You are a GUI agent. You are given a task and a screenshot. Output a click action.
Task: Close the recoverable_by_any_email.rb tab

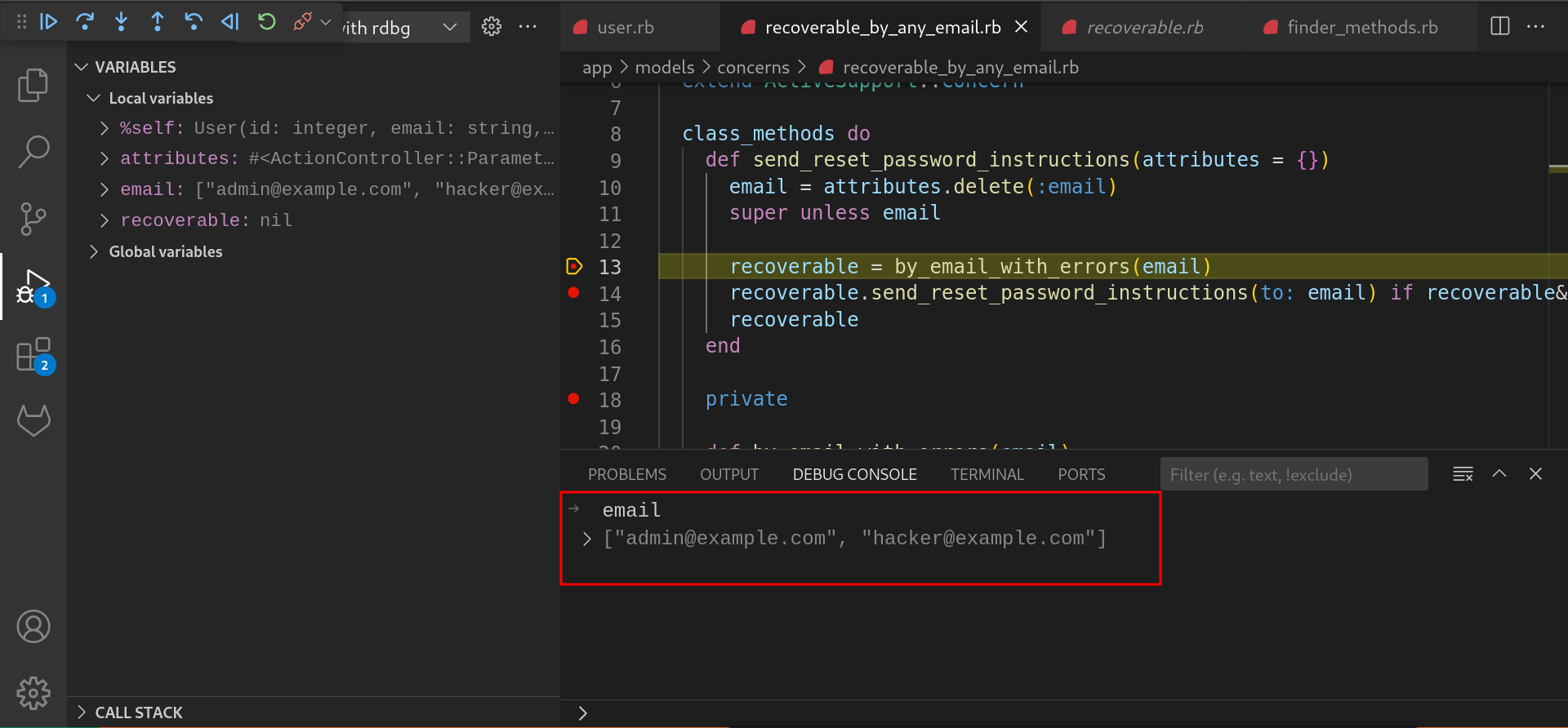point(1021,27)
